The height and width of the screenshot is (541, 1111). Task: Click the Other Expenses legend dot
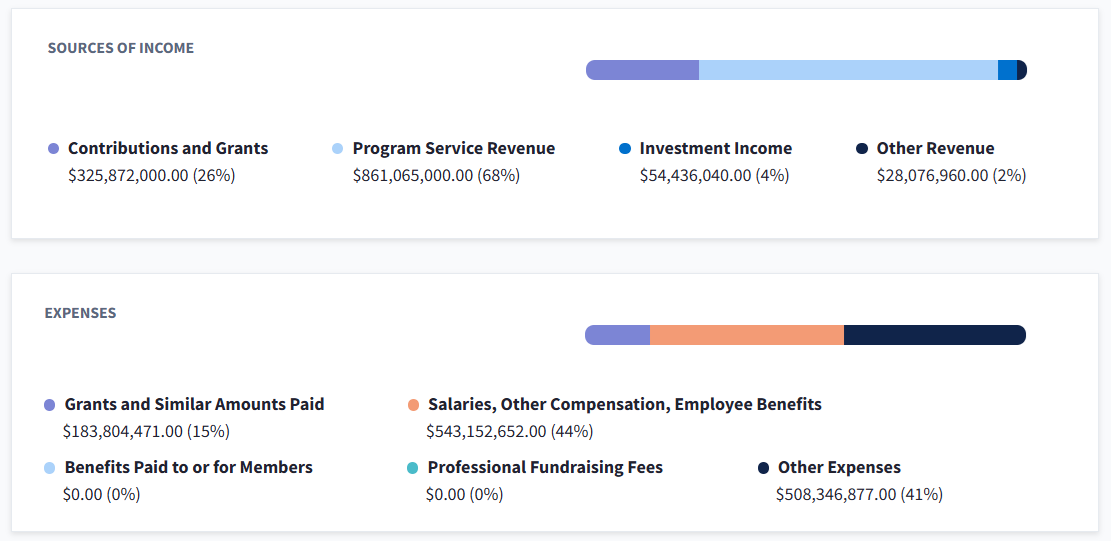pos(763,468)
